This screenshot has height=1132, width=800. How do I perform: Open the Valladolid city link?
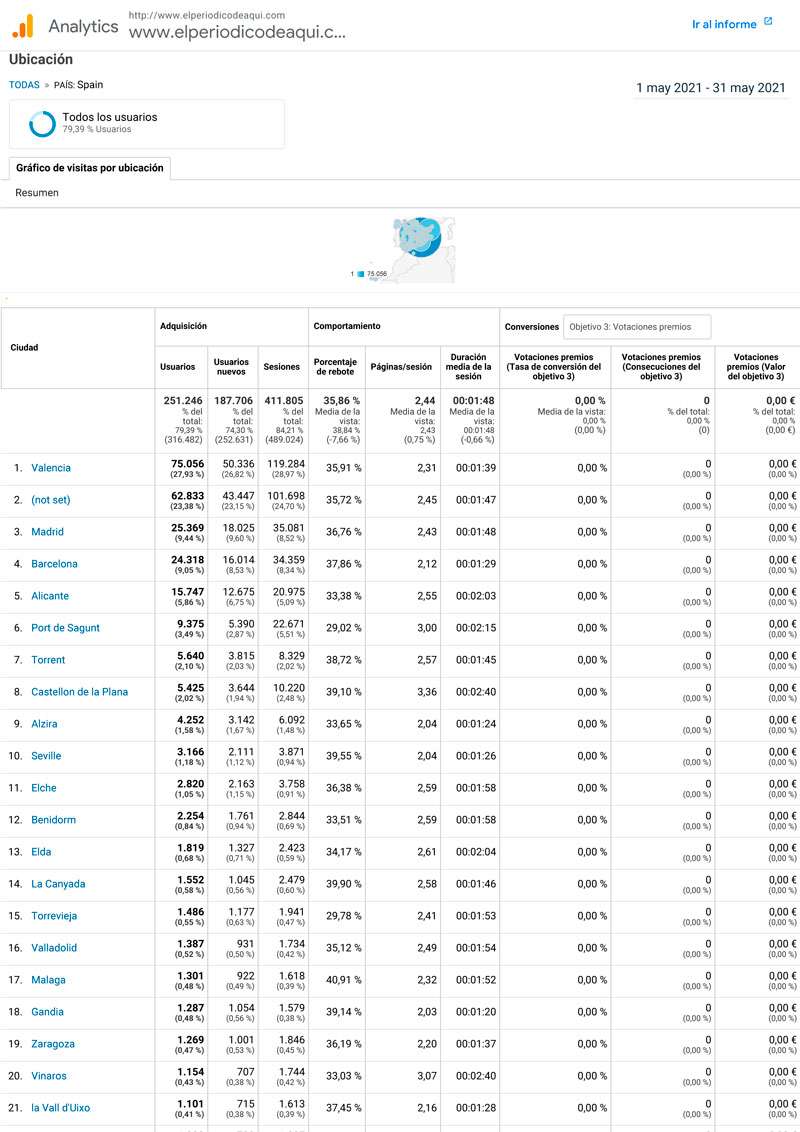[53, 948]
